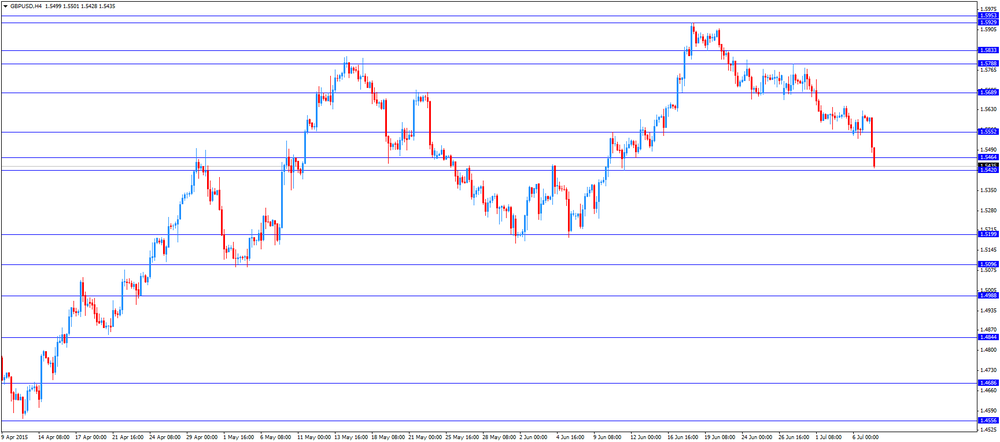Select the 1.5096 horizontal line price label
Image resolution: width=1000 pixels, height=442 pixels.
tap(988, 263)
